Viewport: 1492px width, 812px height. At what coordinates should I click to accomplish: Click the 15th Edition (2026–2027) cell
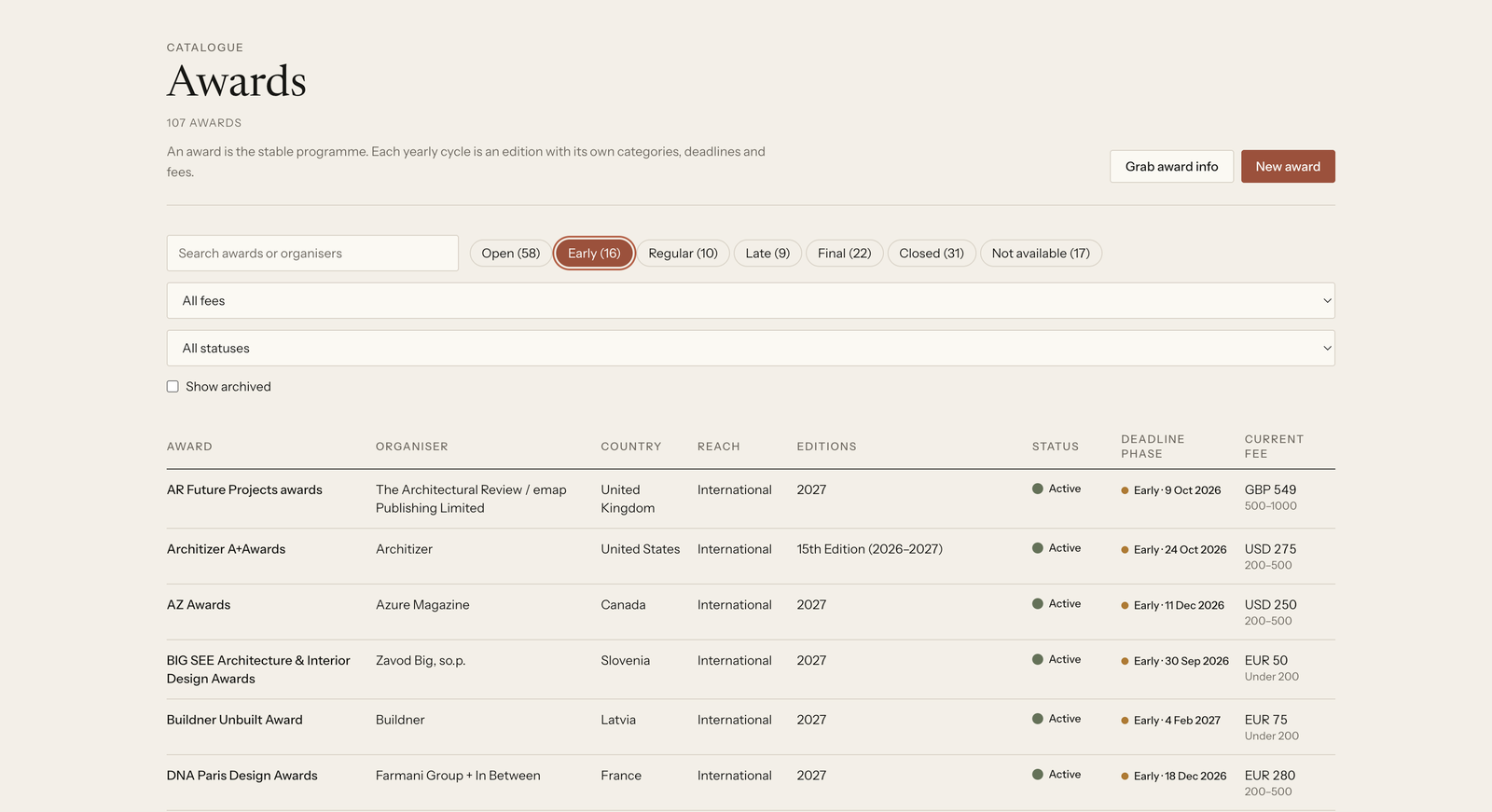click(x=869, y=549)
